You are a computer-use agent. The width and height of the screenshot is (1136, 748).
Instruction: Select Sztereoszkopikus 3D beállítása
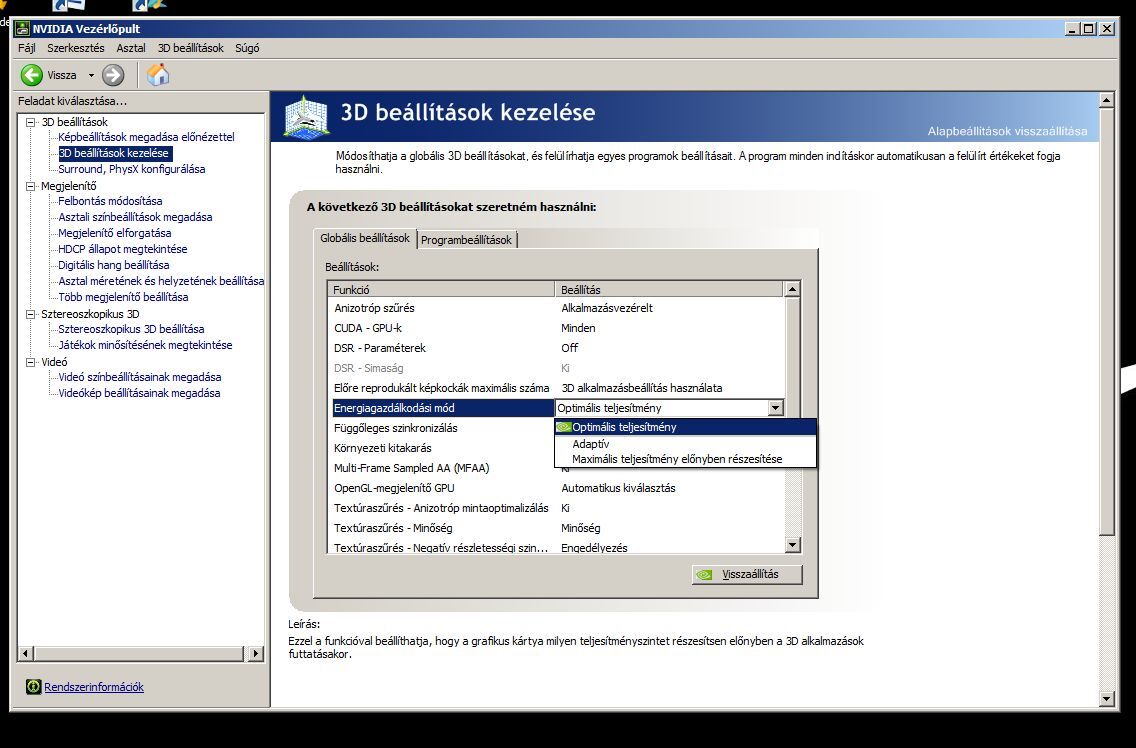[x=131, y=329]
